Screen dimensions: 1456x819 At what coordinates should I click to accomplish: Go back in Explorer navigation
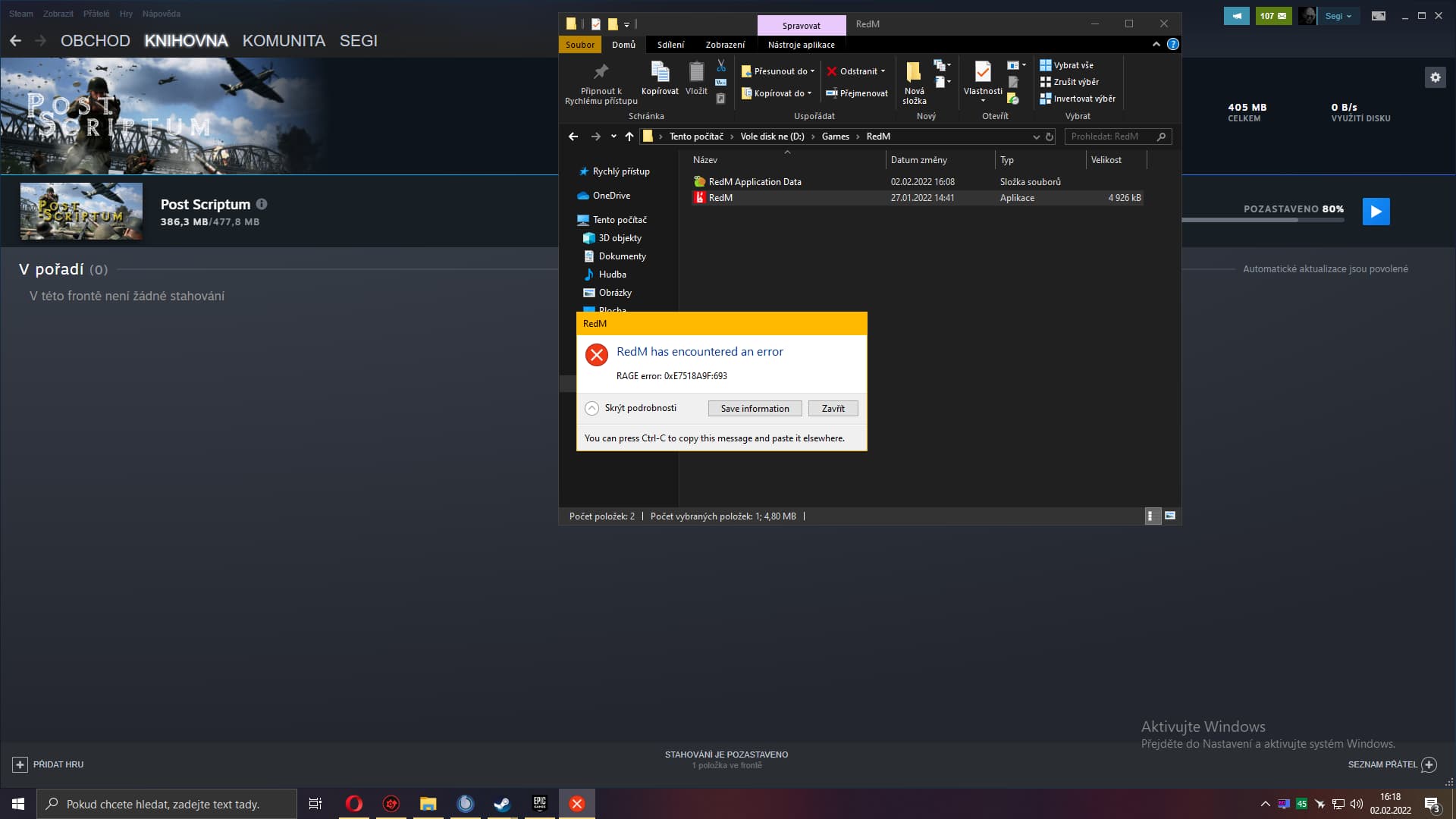pos(573,136)
